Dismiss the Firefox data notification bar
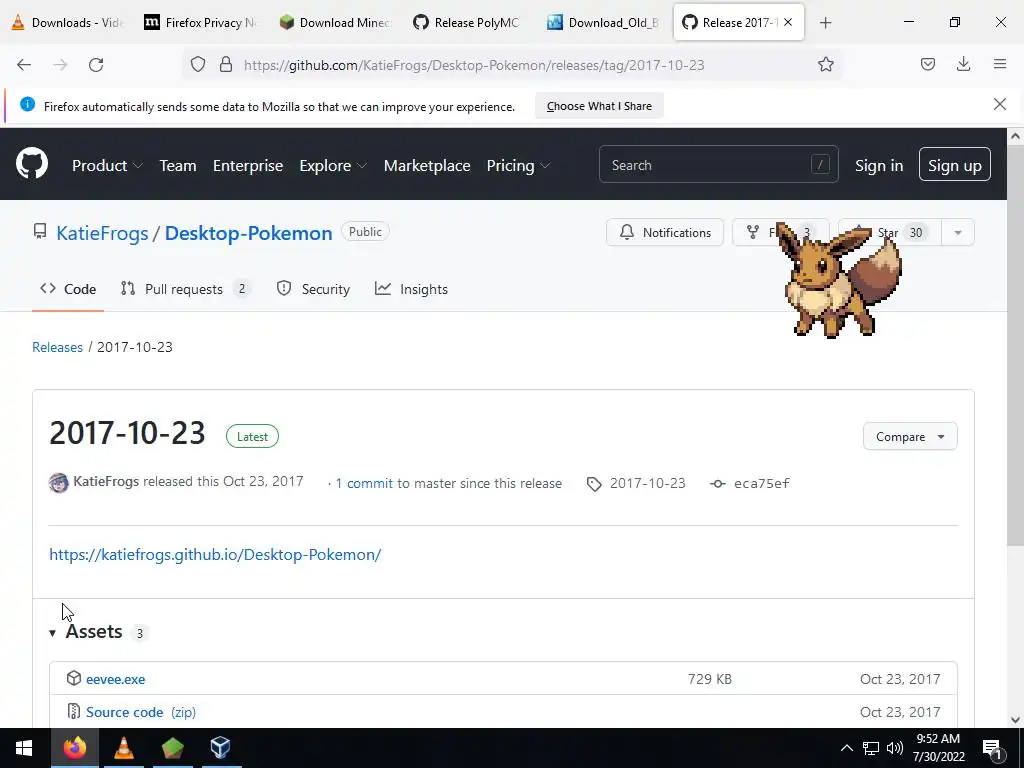 (x=999, y=104)
